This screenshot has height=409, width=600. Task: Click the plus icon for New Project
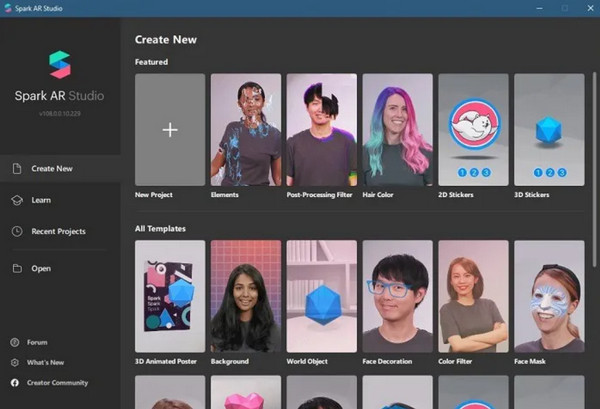170,130
